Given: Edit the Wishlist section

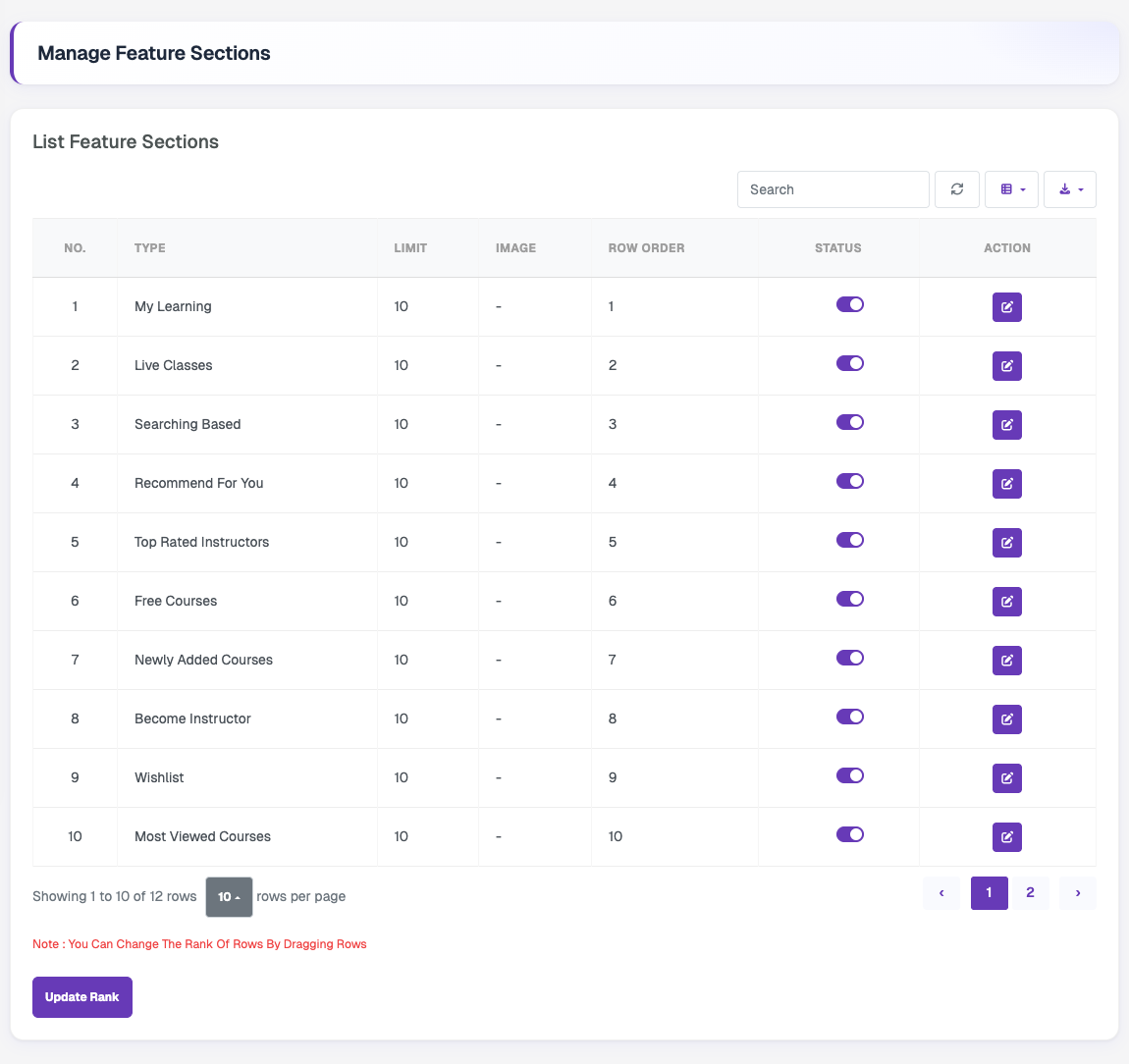Looking at the screenshot, I should [1006, 778].
